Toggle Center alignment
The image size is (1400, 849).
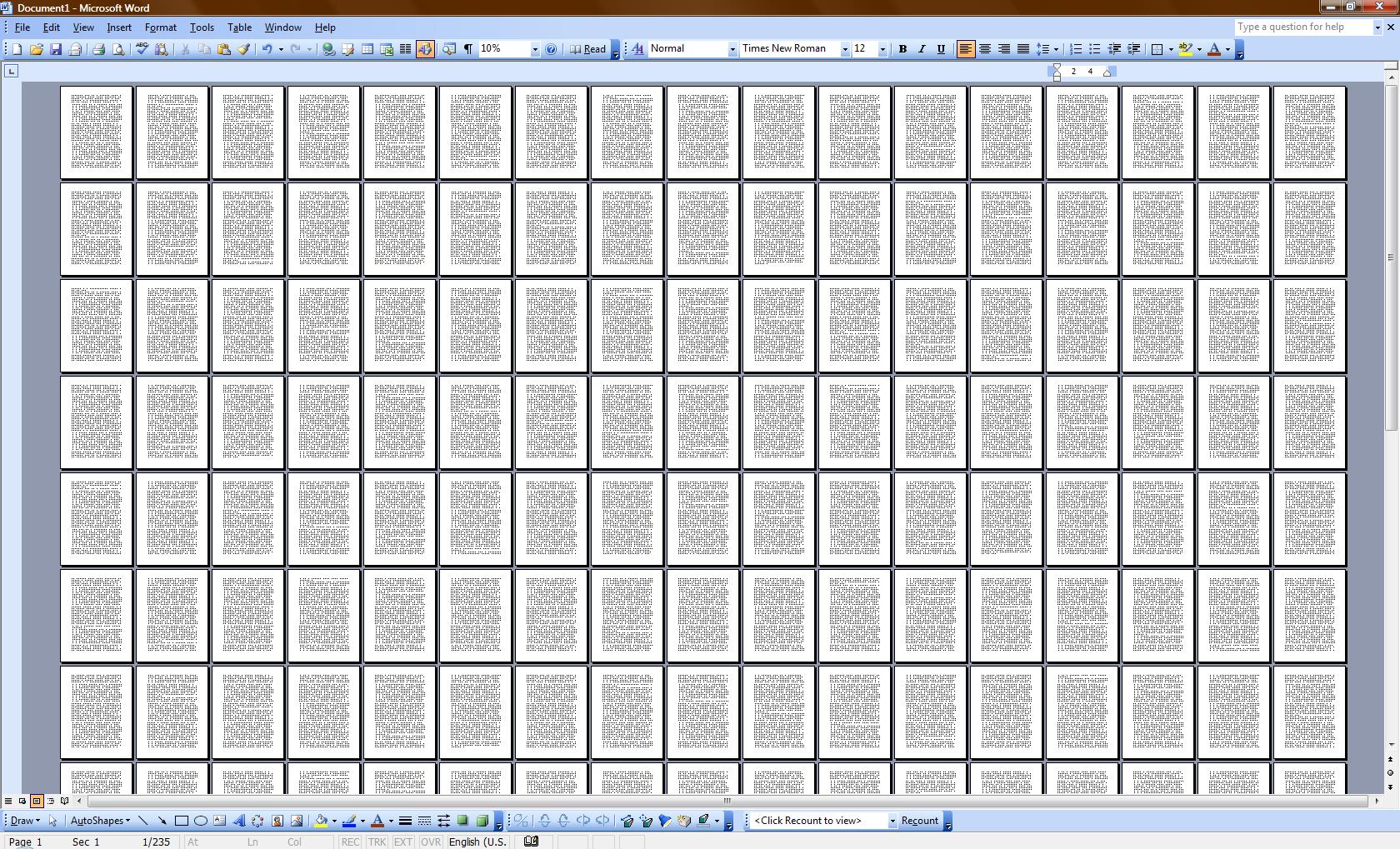[x=984, y=49]
